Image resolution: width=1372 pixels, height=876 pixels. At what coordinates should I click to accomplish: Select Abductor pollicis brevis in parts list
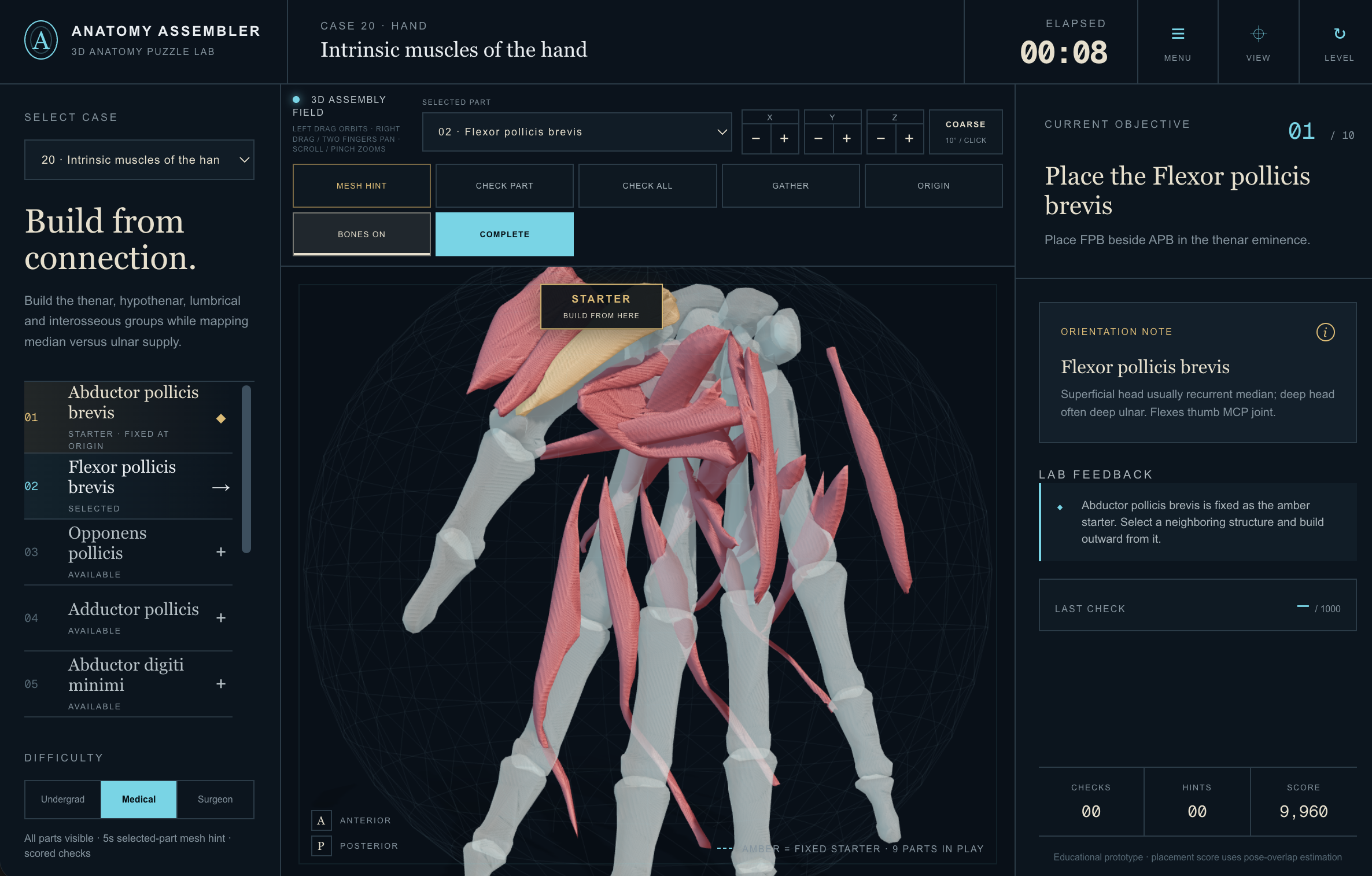(128, 417)
